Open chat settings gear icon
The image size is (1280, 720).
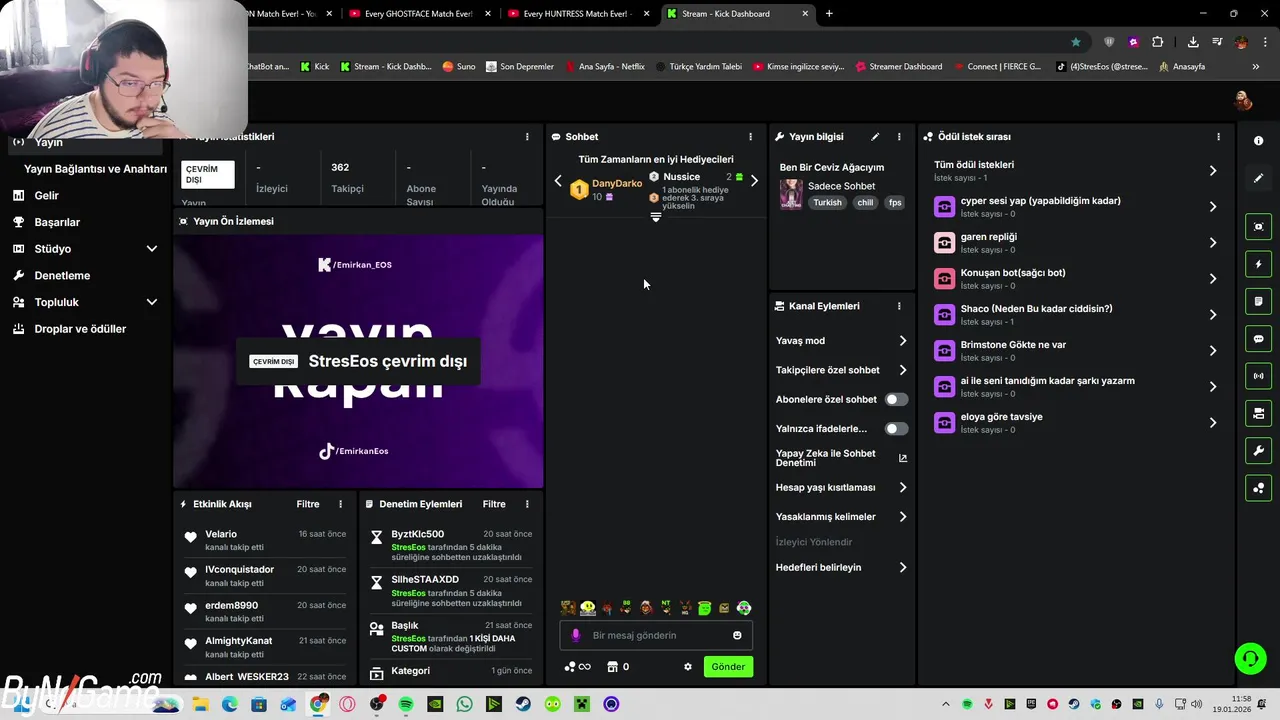(x=688, y=667)
